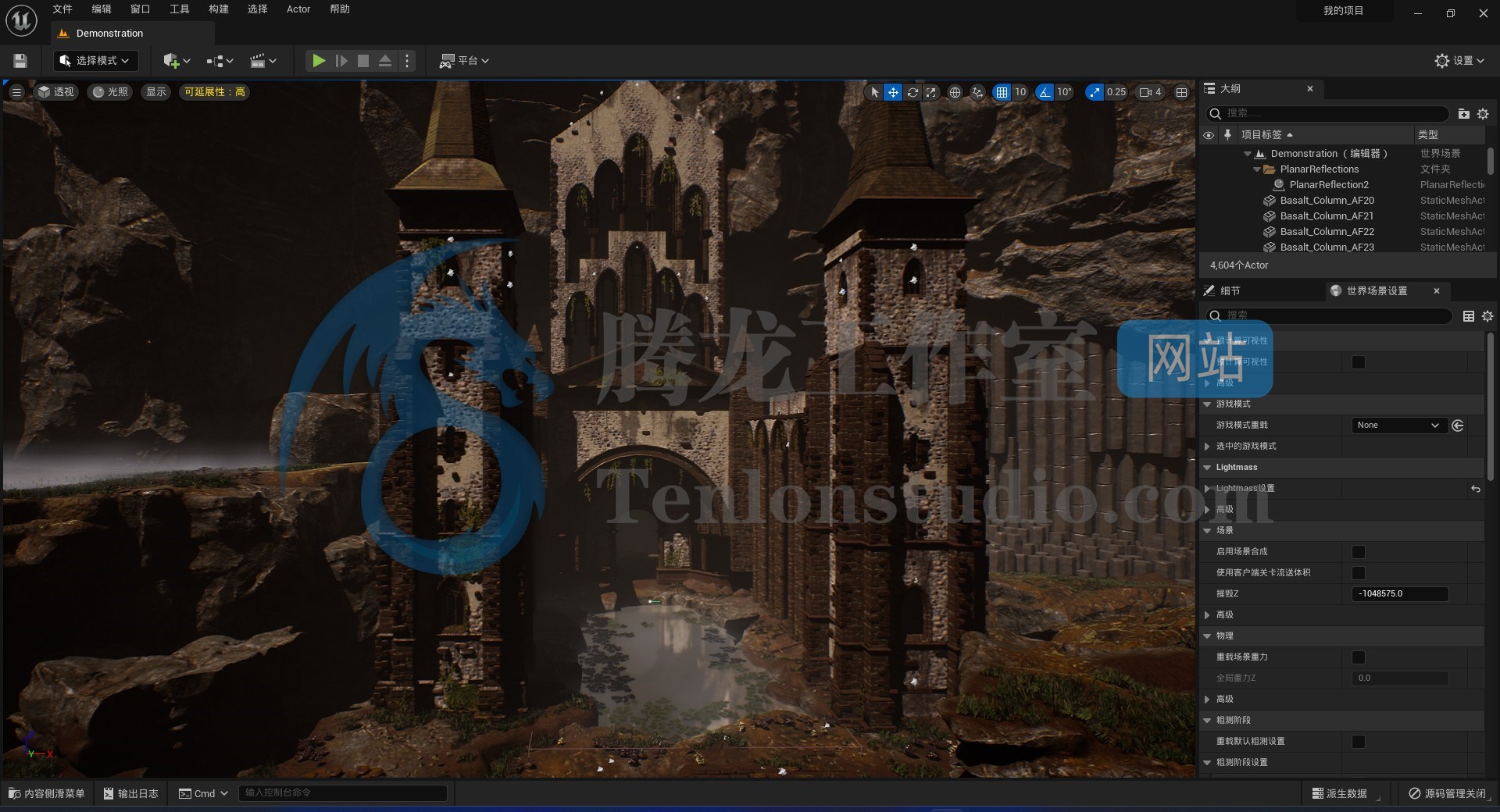Toggle 启用场景合成 checkbox
The height and width of the screenshot is (812, 1500).
coord(1359,552)
